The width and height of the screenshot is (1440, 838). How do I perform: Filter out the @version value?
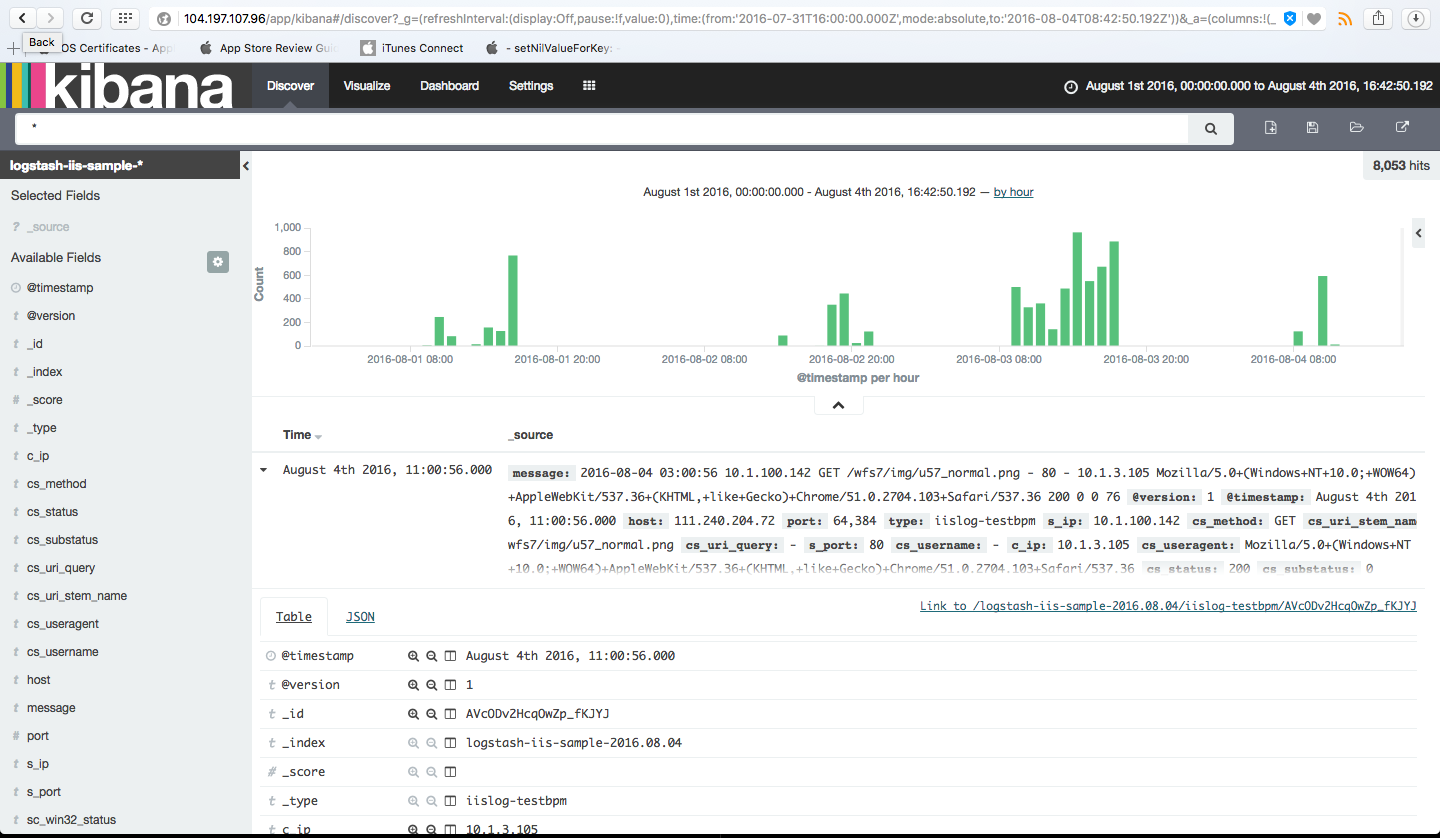click(x=432, y=686)
